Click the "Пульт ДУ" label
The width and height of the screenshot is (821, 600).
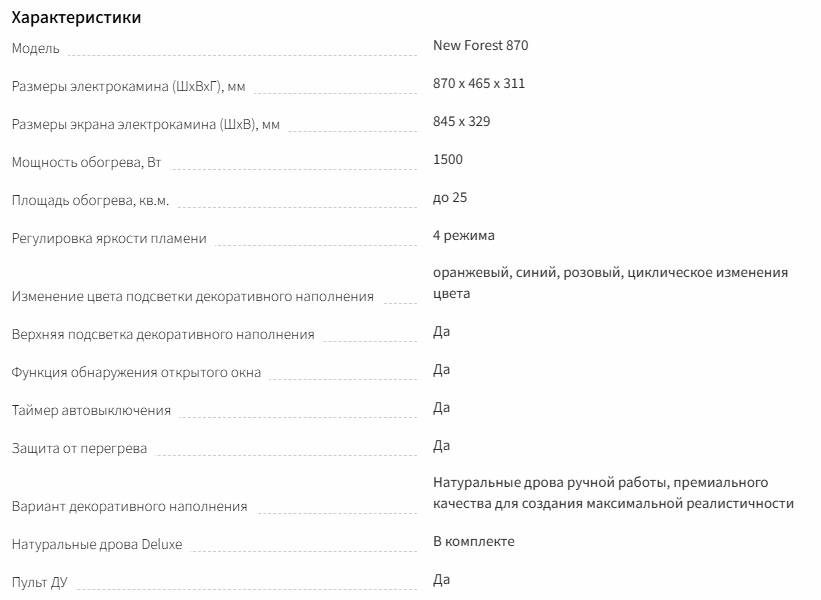point(39,582)
